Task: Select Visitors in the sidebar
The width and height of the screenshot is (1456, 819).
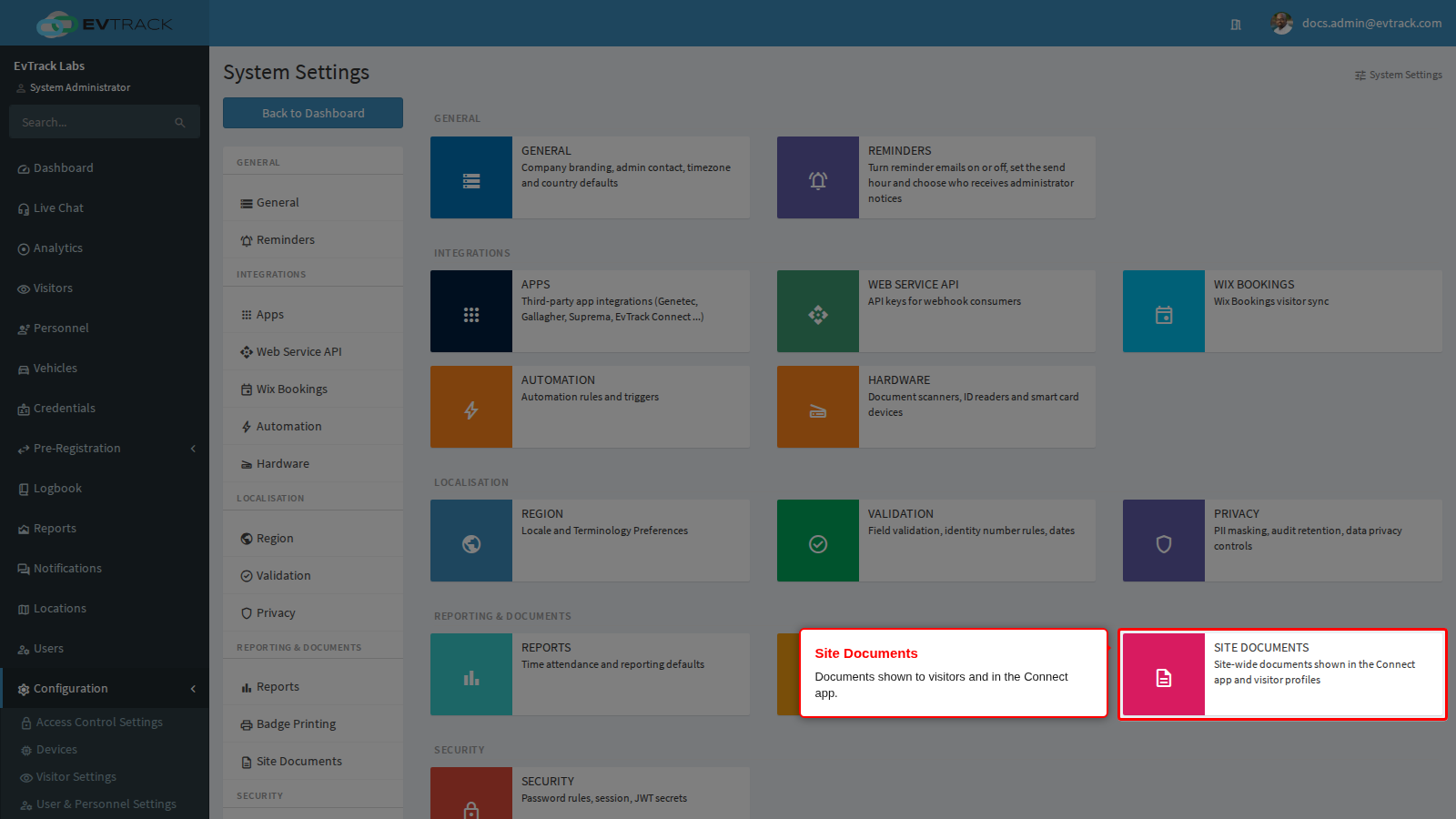Action: tap(105, 288)
